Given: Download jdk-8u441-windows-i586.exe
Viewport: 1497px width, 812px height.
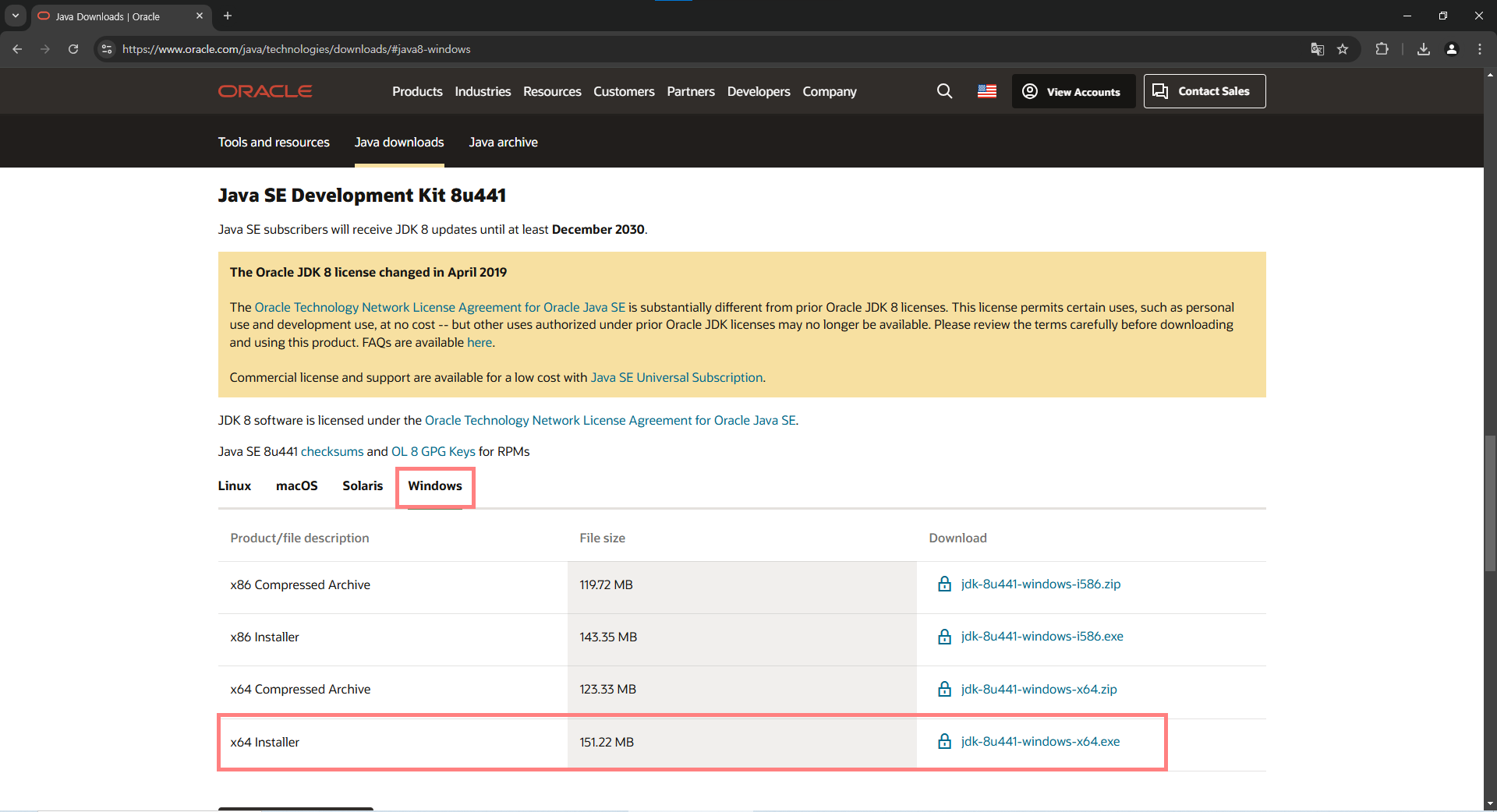Looking at the screenshot, I should click(x=1042, y=637).
